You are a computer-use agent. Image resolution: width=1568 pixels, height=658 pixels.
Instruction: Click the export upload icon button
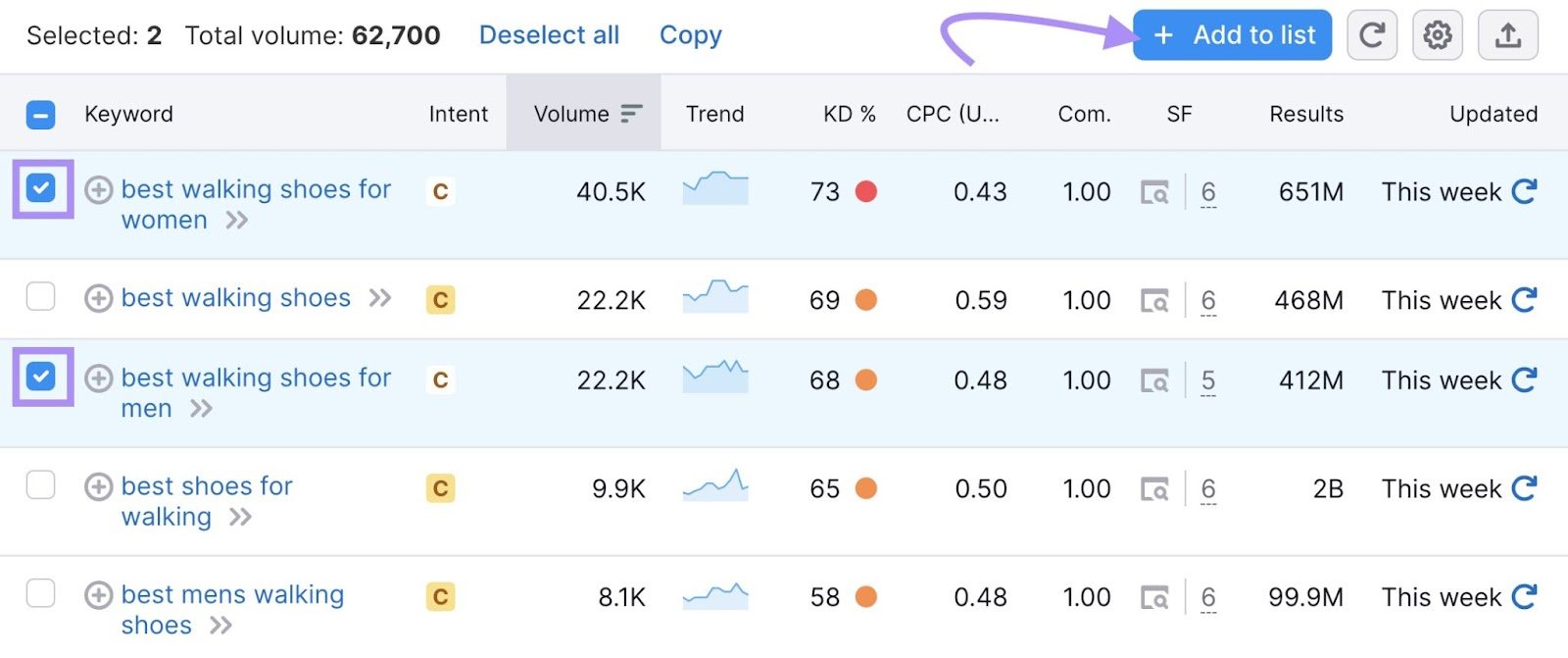point(1508,35)
